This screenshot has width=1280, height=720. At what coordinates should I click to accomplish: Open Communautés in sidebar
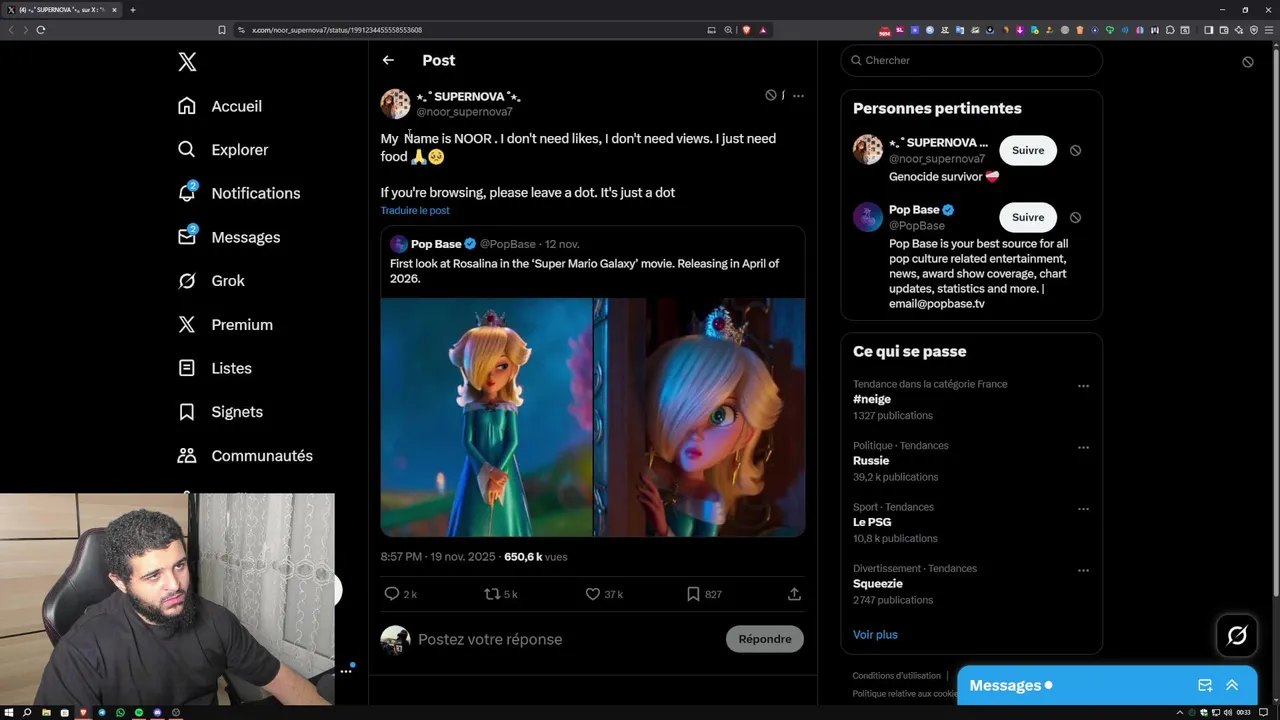click(245, 456)
